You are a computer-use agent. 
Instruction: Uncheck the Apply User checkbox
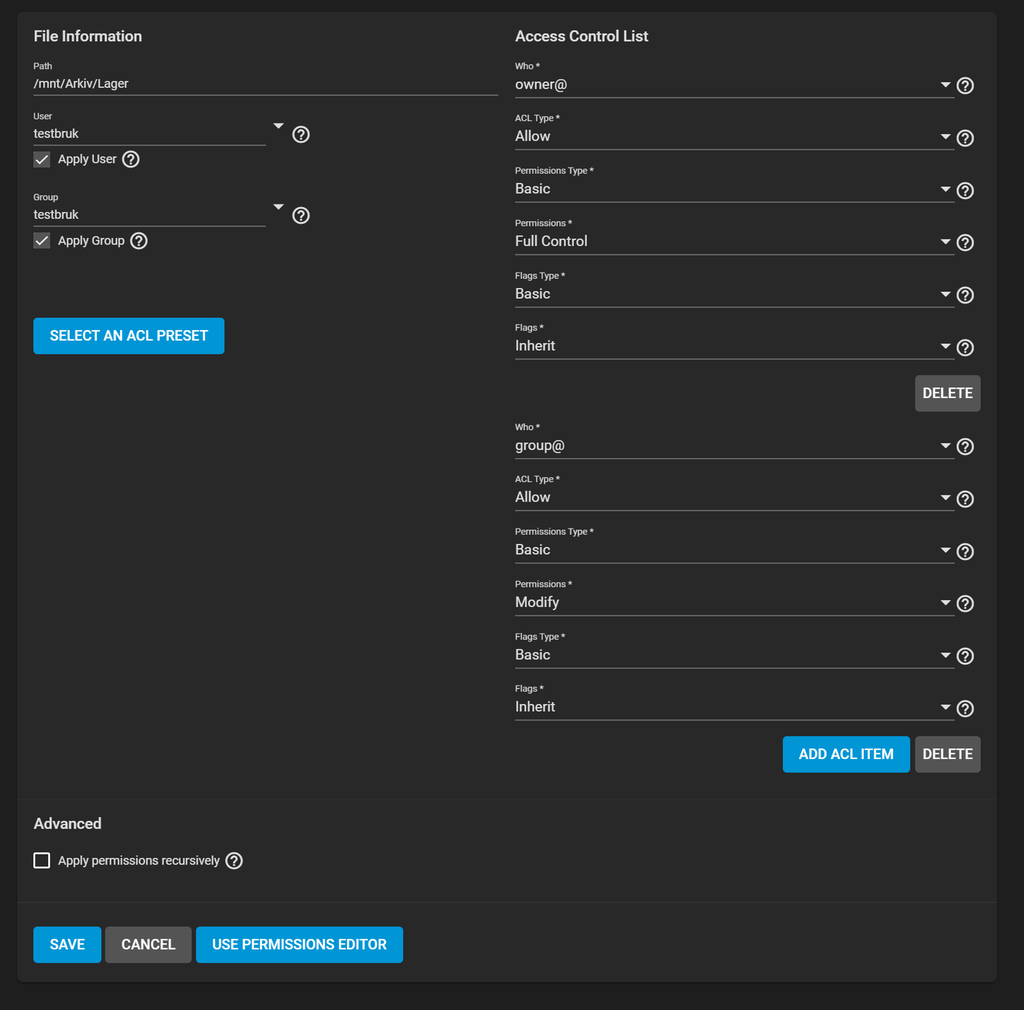pos(42,160)
